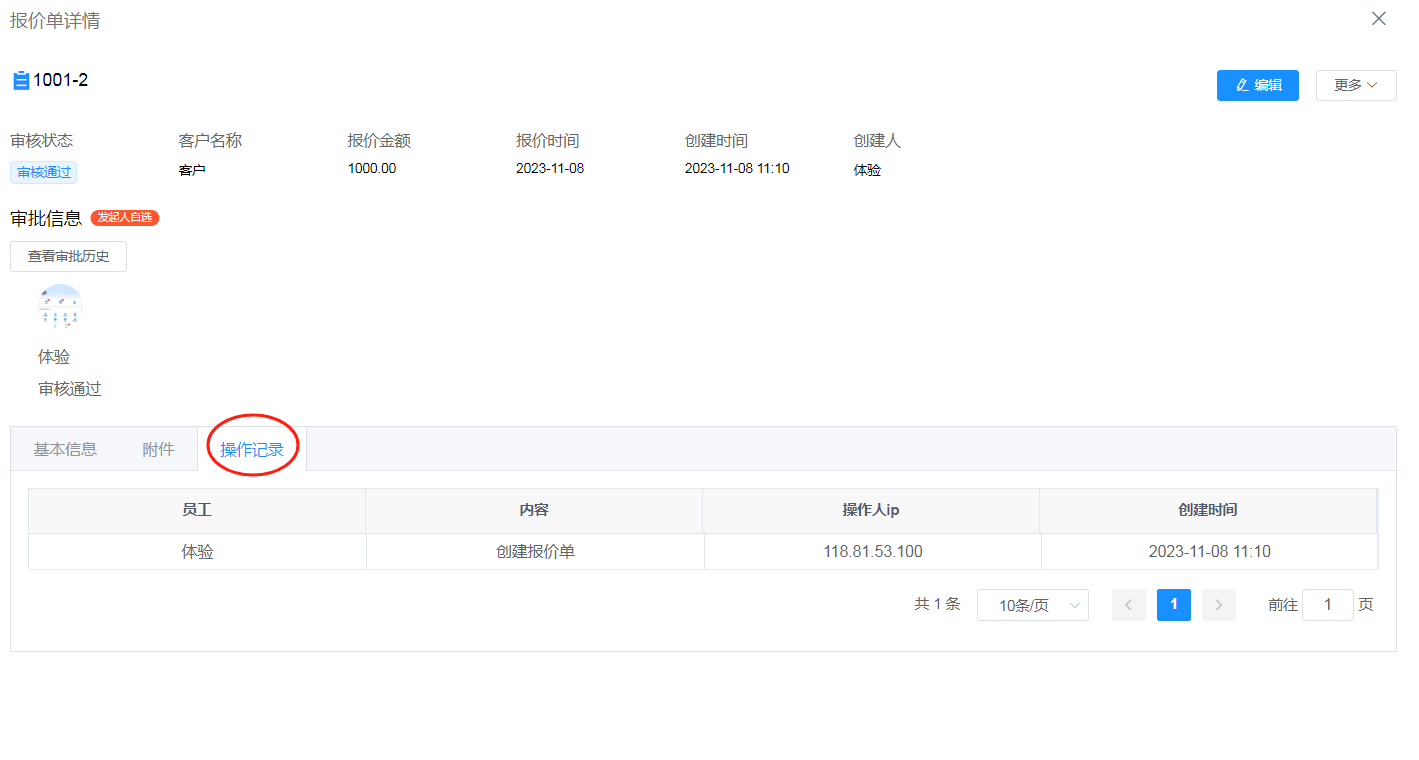Click the 操作人ip column header
The height and width of the screenshot is (760, 1419).
871,510
